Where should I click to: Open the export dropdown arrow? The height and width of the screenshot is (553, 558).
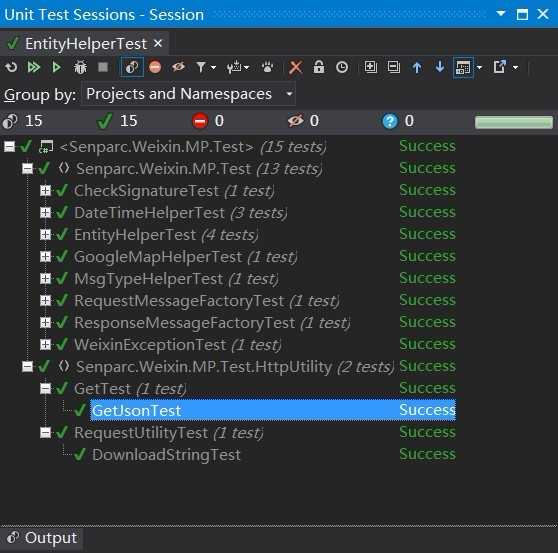tap(515, 67)
